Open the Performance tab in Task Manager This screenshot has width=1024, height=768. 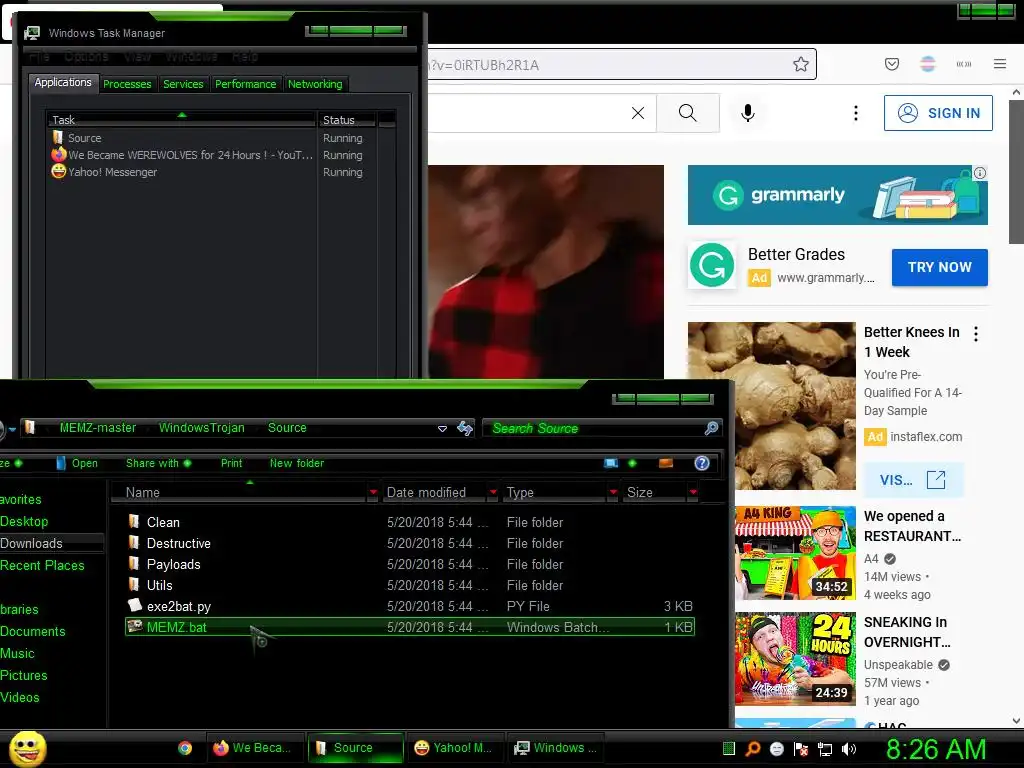(246, 84)
